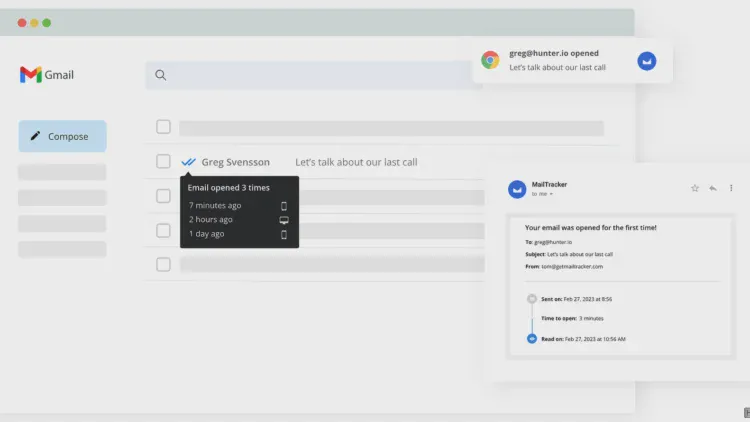
Task: Click the blue 'Read on' timeline marker
Action: (532, 339)
